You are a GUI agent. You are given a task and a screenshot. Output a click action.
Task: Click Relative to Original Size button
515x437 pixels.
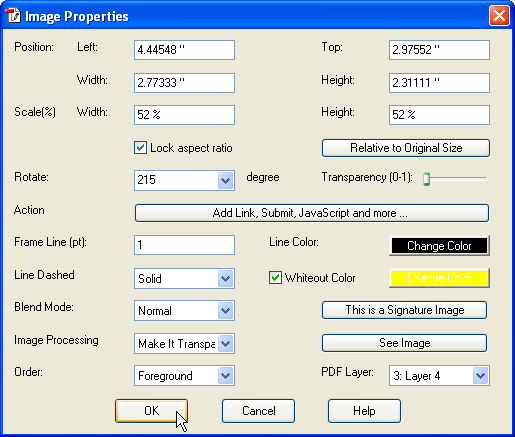(x=406, y=148)
